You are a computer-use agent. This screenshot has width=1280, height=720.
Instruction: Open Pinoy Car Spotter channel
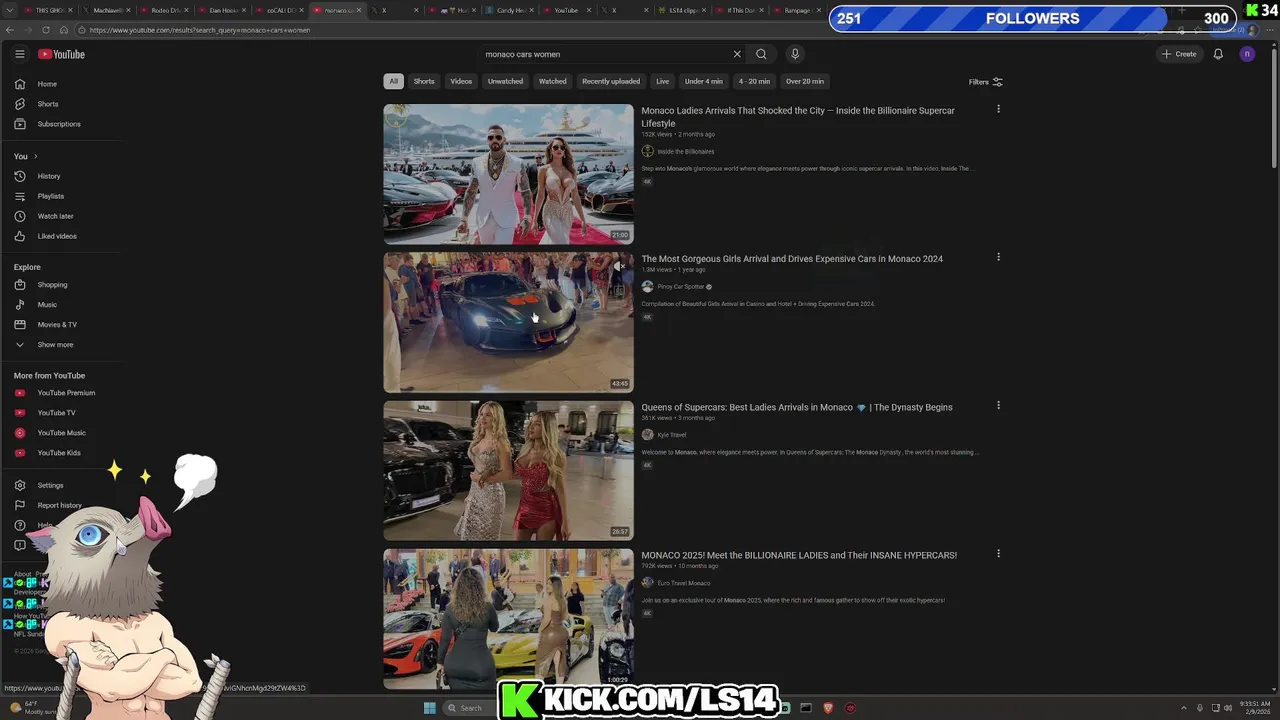pyautogui.click(x=681, y=287)
